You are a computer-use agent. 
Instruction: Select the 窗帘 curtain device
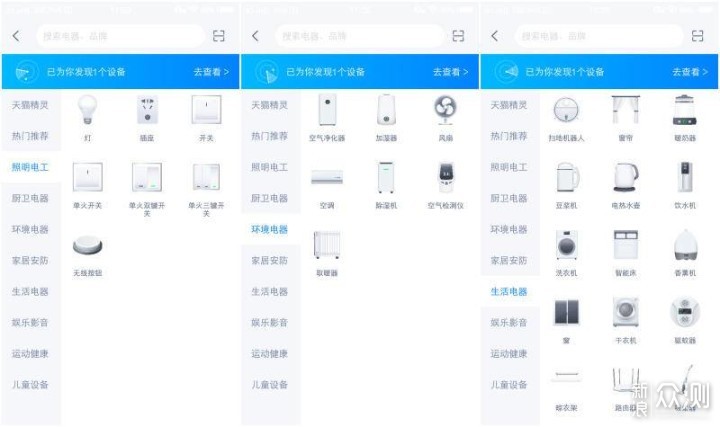pos(626,112)
